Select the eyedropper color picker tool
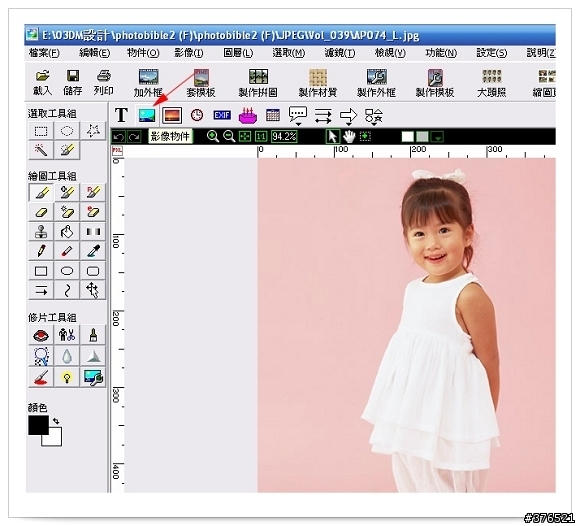The image size is (580, 526). pyautogui.click(x=93, y=251)
